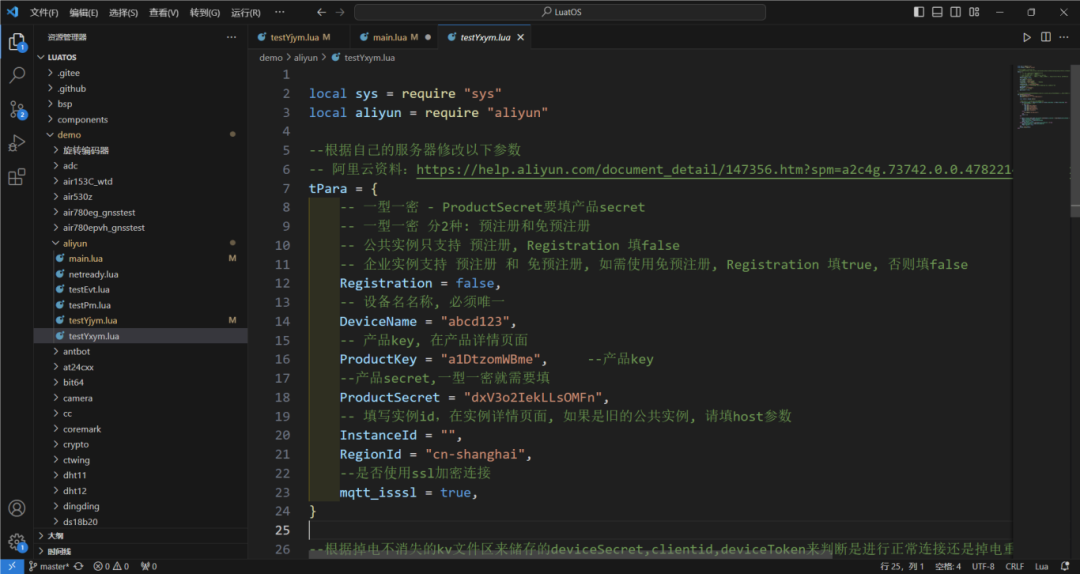Open the 编辑(E) menu

84,12
